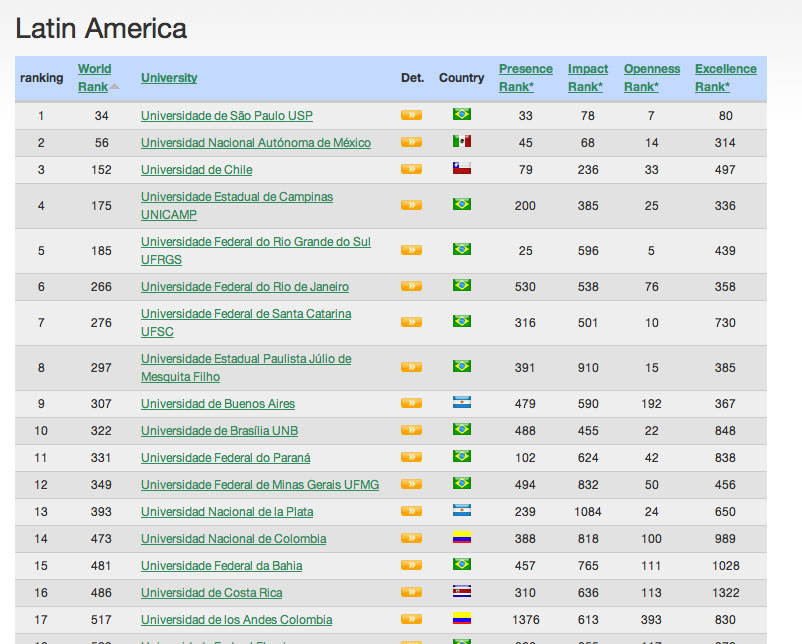Open details icon for Universidade Estadual Paulista row

(x=411, y=367)
